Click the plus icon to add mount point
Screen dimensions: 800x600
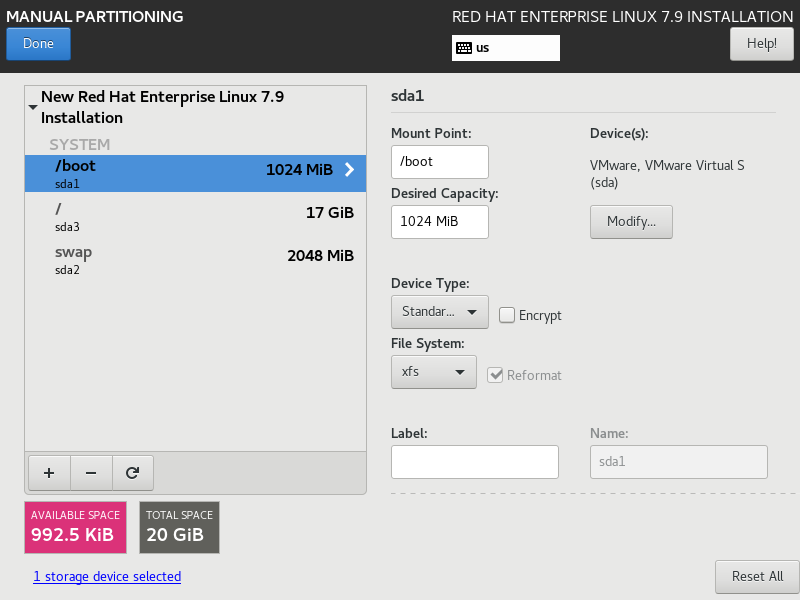(49, 473)
